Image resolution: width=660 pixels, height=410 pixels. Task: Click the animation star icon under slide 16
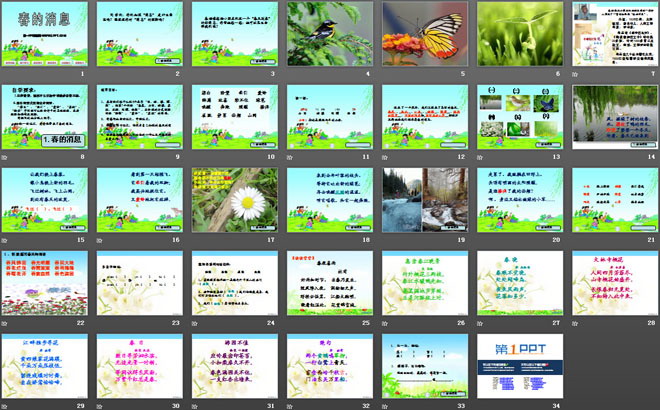coord(99,240)
